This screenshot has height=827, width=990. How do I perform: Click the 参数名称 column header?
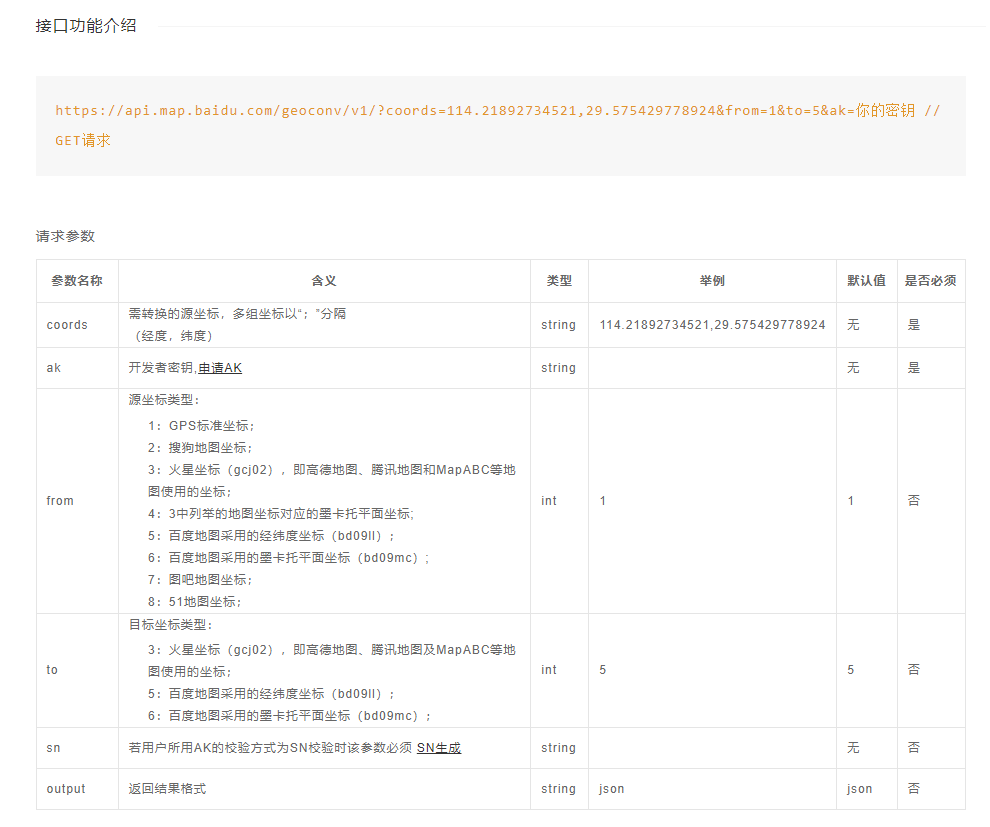pos(76,281)
